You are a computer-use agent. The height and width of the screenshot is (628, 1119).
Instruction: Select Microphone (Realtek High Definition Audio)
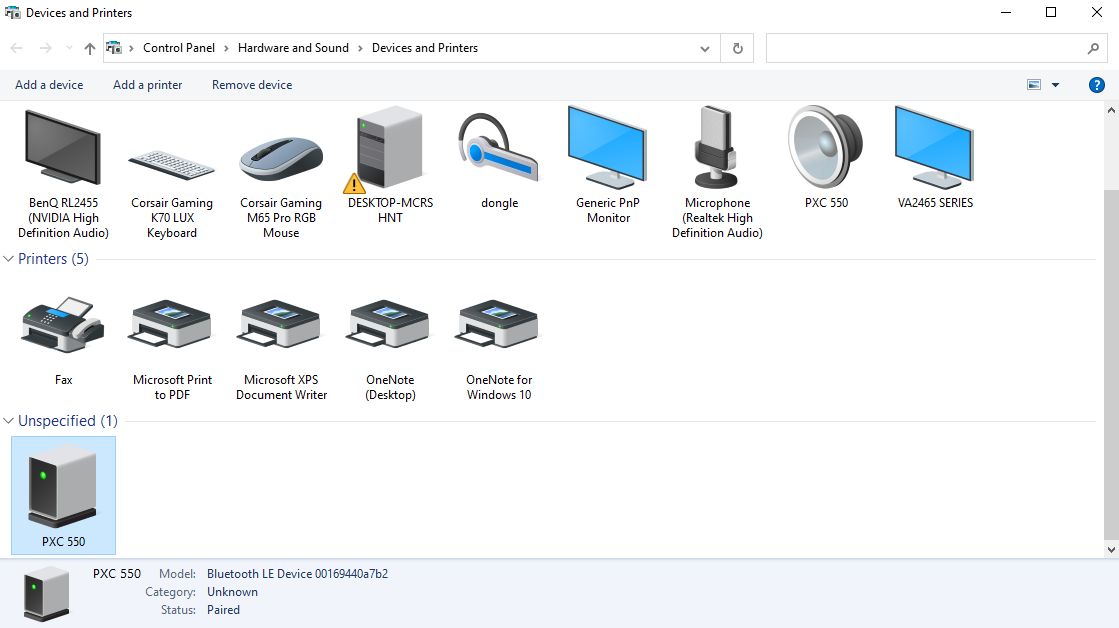[717, 173]
